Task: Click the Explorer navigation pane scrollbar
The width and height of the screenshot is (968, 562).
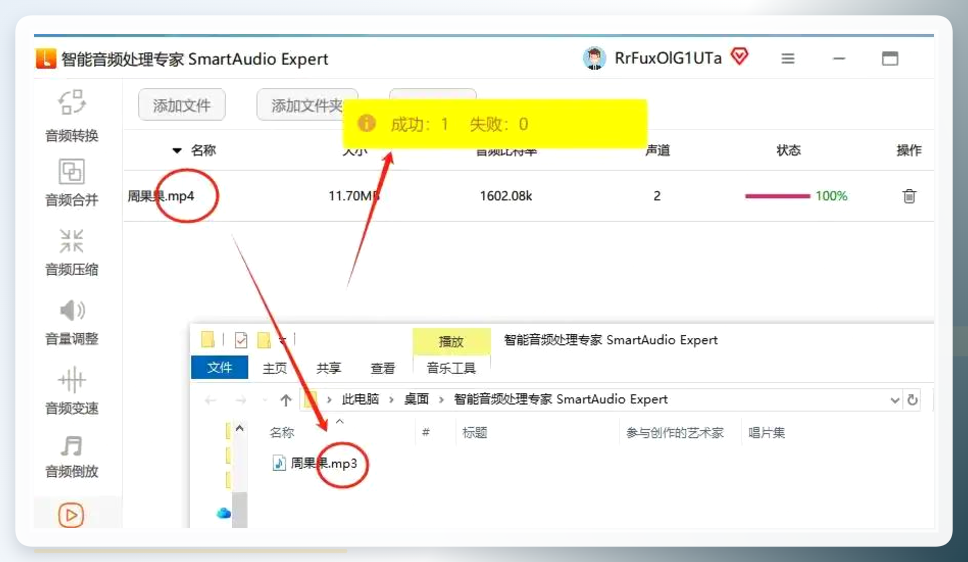Action: pyautogui.click(x=239, y=510)
